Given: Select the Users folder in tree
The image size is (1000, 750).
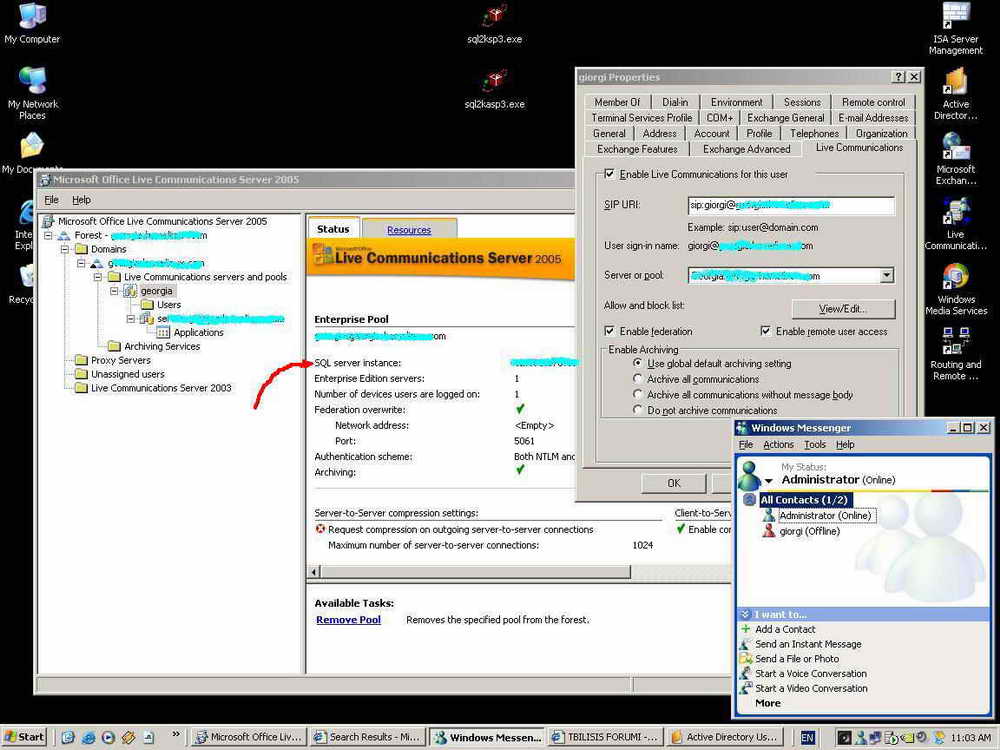Looking at the screenshot, I should click(161, 305).
